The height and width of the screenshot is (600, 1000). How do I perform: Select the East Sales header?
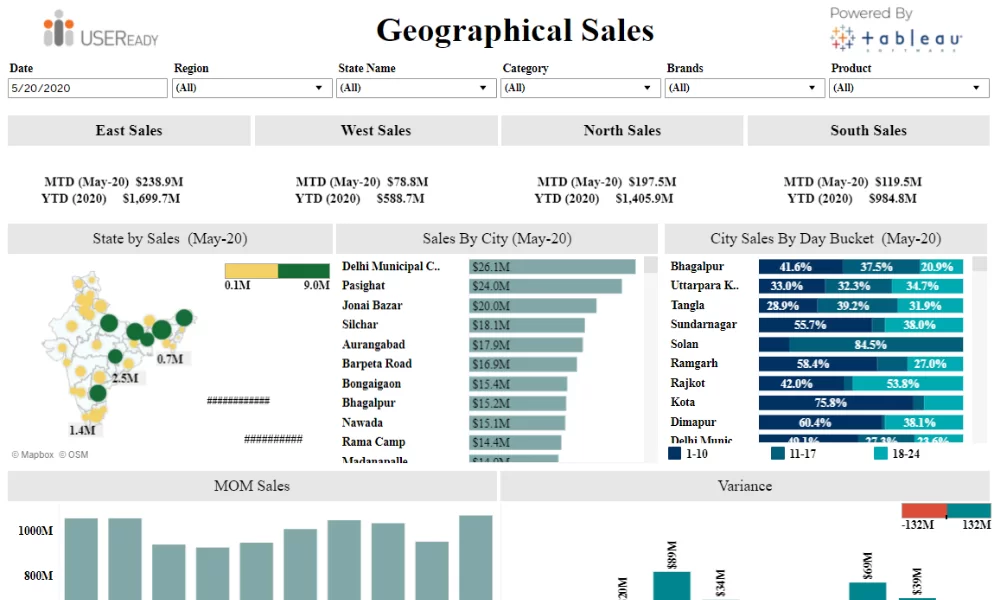point(129,131)
